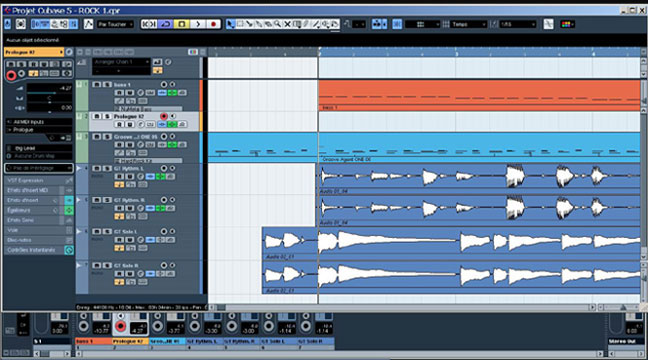Select the Mute (X) tool
This screenshot has width=648, height=360.
click(x=287, y=24)
